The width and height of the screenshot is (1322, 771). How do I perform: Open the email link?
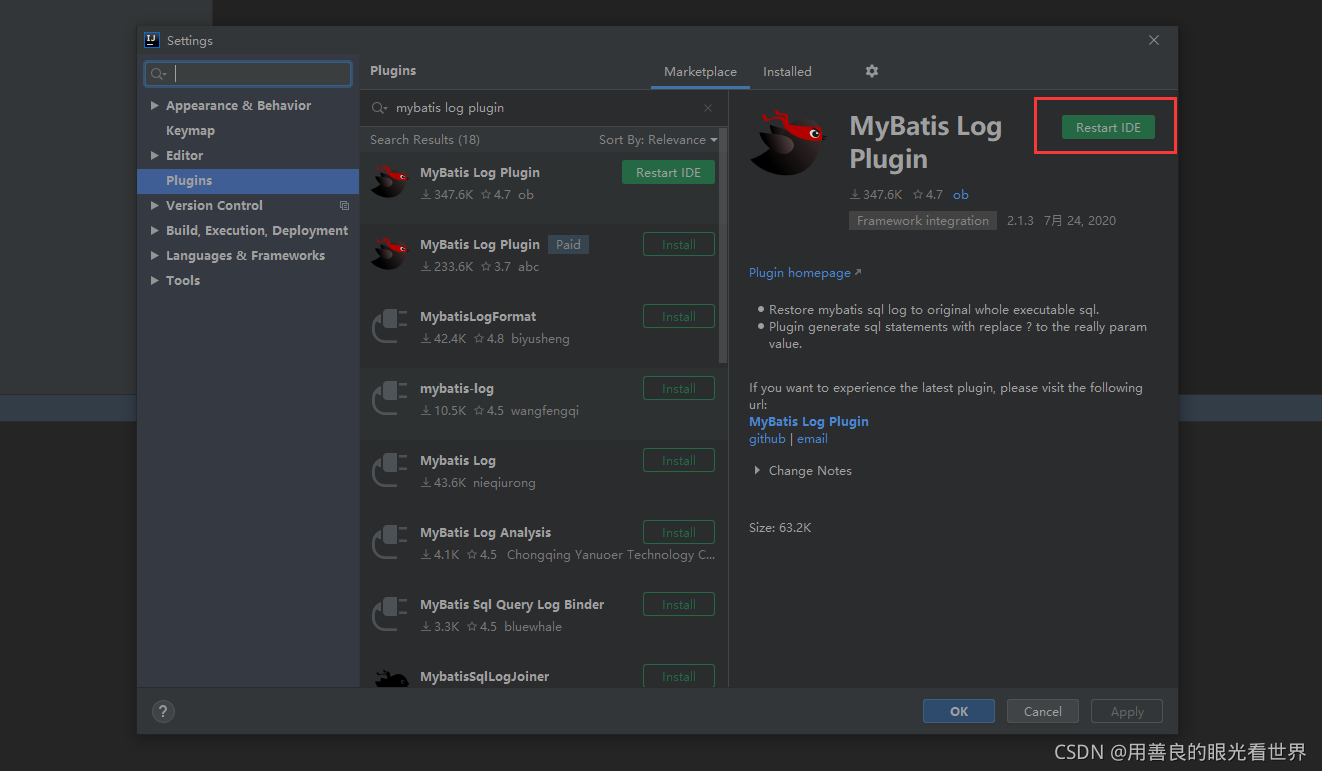pyautogui.click(x=812, y=439)
